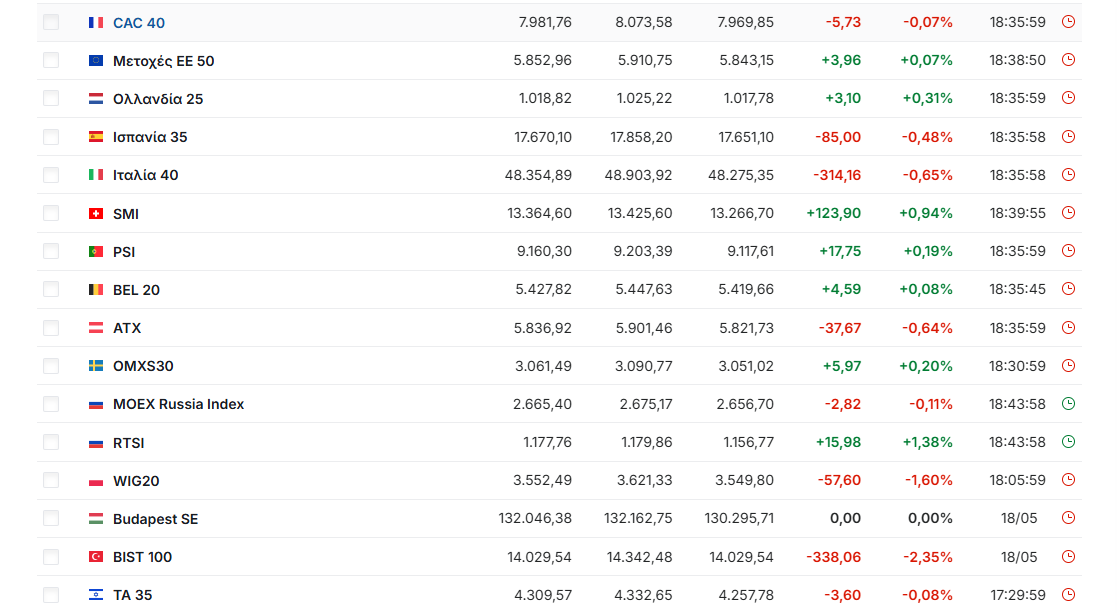Viewport: 1117px width, 613px height.
Task: Click the Turkish flag beside BIST 100
Action: coord(95,557)
